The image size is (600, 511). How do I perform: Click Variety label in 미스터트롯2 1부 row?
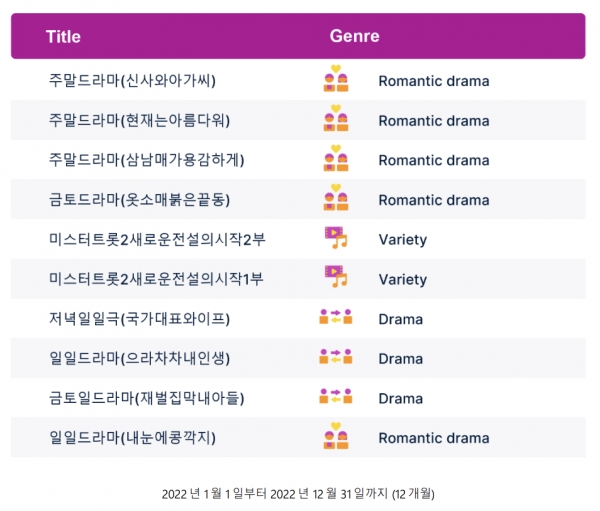(403, 280)
